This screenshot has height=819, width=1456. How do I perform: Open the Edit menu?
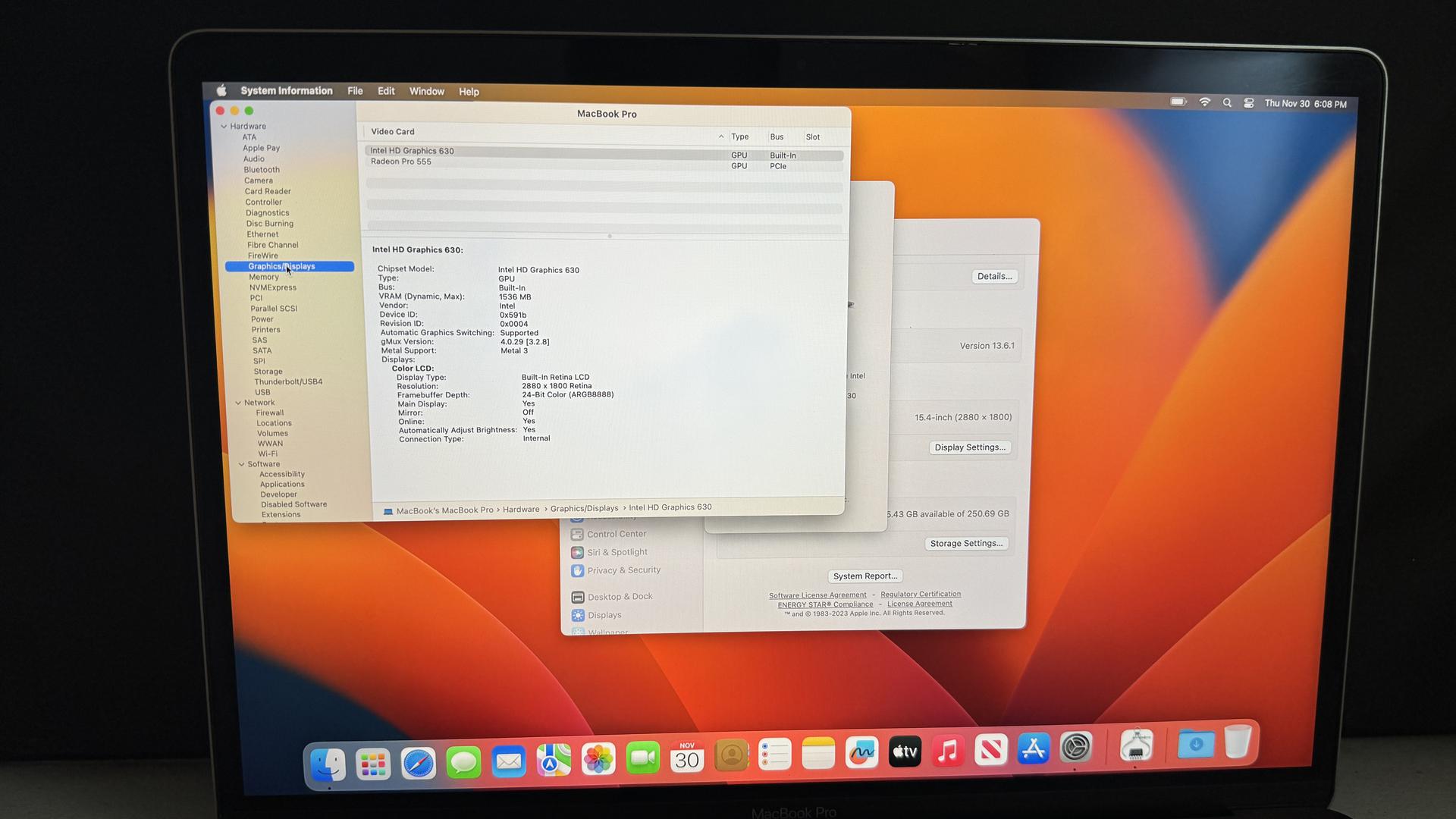tap(386, 90)
